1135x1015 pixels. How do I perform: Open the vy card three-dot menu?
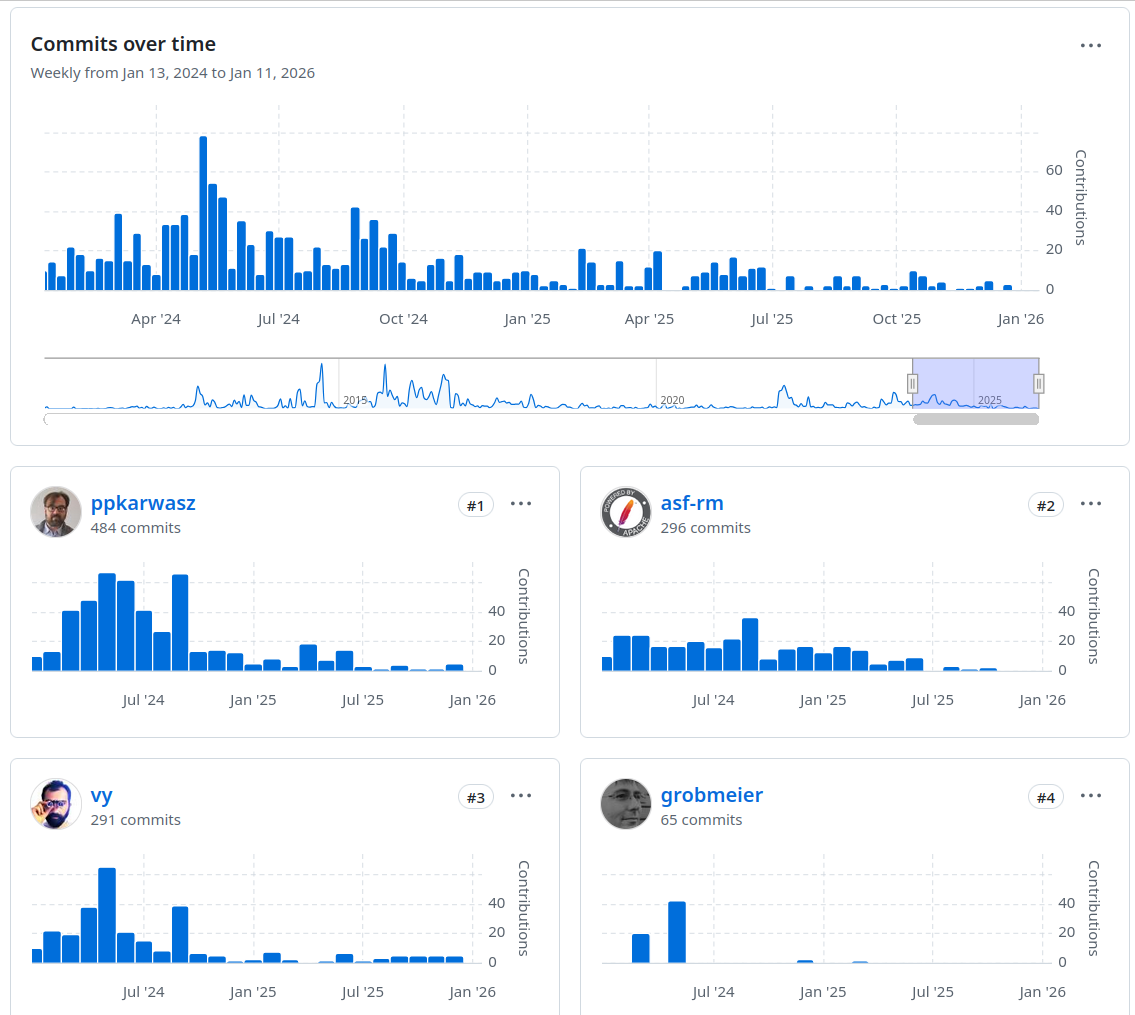pos(520,796)
